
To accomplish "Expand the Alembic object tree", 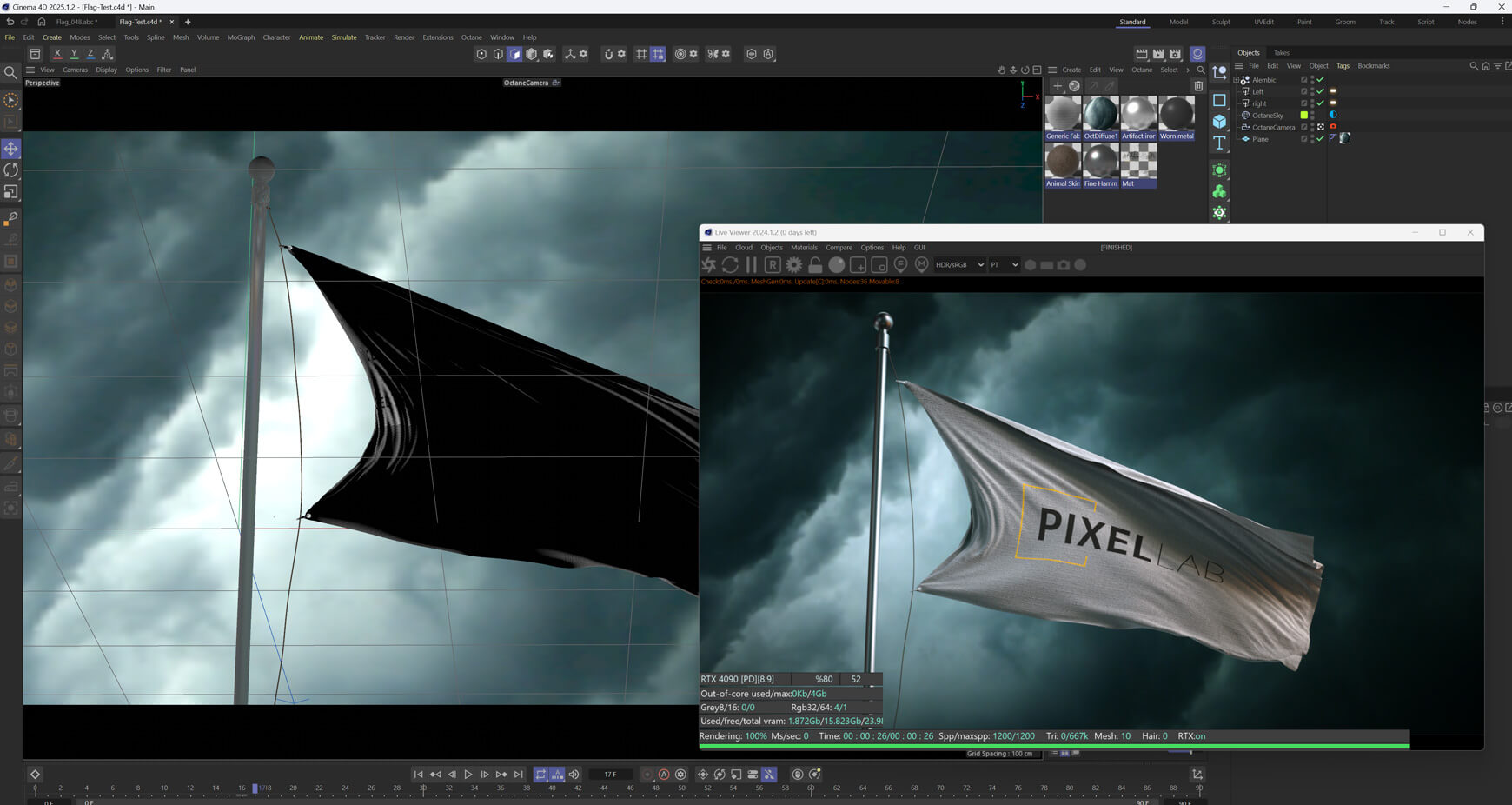I will coord(1237,79).
